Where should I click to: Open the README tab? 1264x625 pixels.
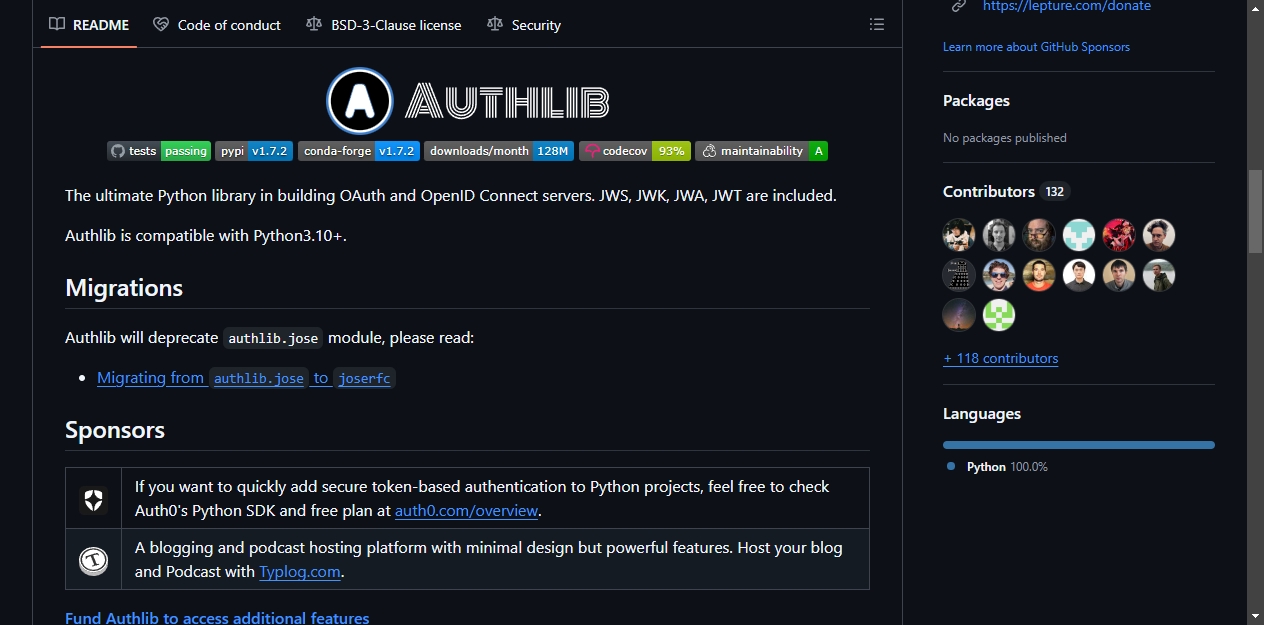(89, 25)
